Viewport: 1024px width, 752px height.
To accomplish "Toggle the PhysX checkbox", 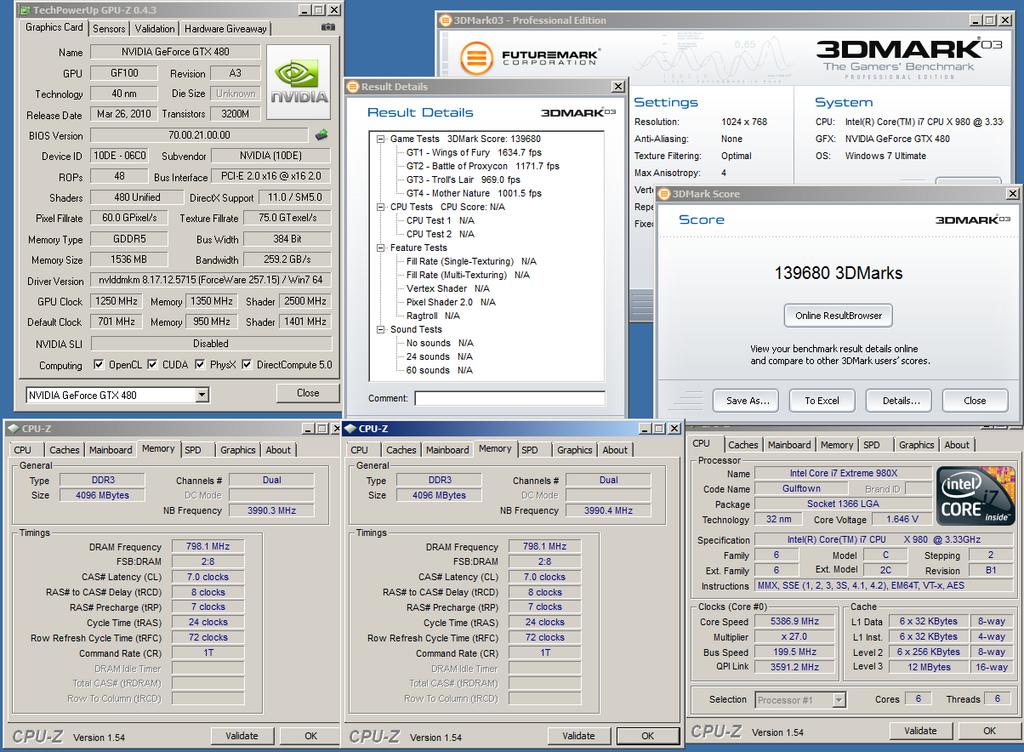I will 199,364.
